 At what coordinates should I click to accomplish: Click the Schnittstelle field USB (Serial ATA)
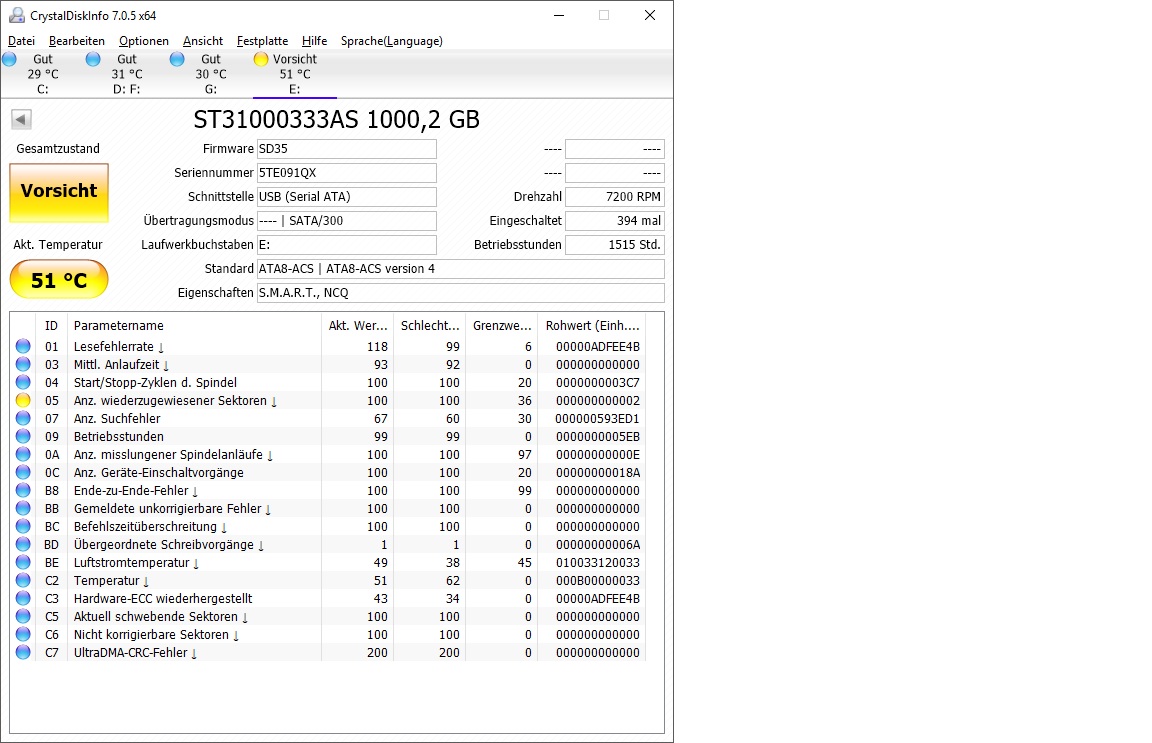coord(347,197)
